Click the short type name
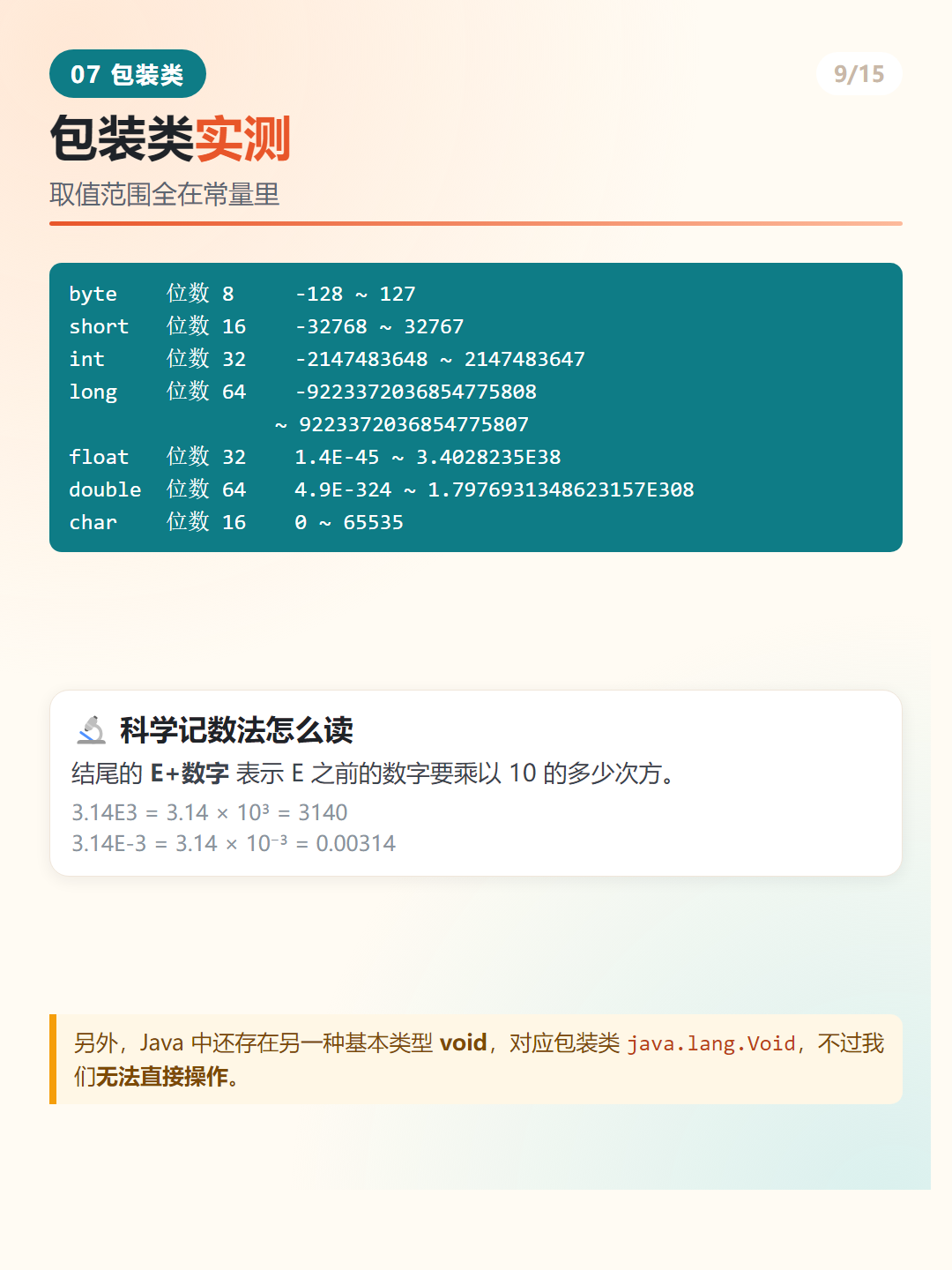The height and width of the screenshot is (1270, 952). [x=99, y=326]
